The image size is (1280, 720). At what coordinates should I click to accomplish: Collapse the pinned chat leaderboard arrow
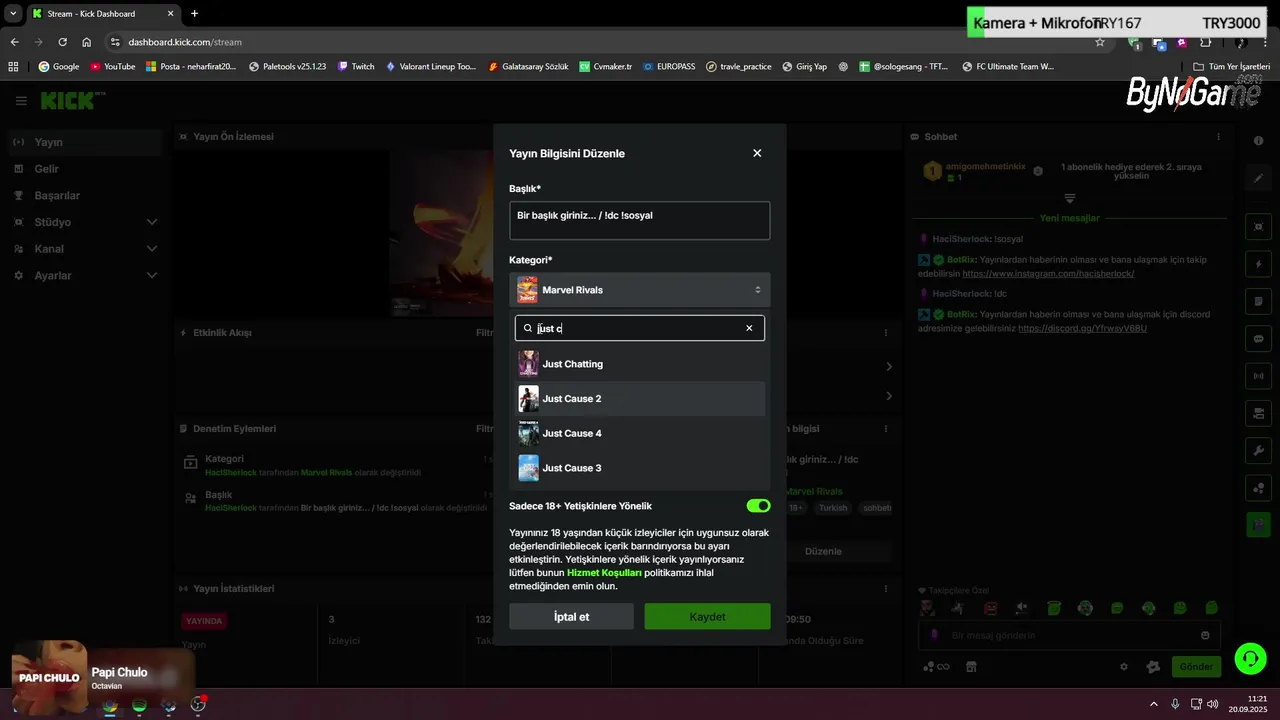pyautogui.click(x=1070, y=198)
